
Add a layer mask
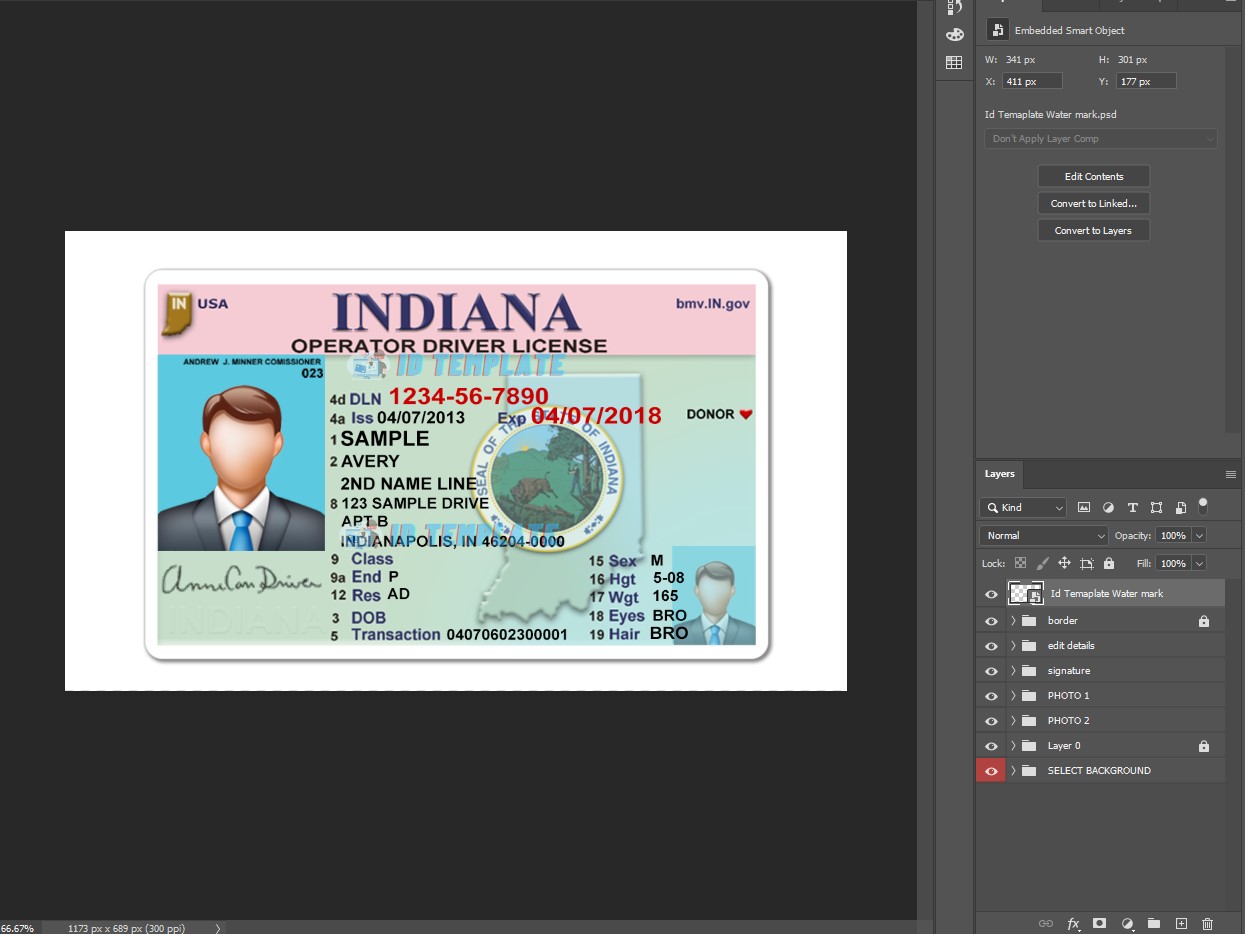click(1100, 924)
